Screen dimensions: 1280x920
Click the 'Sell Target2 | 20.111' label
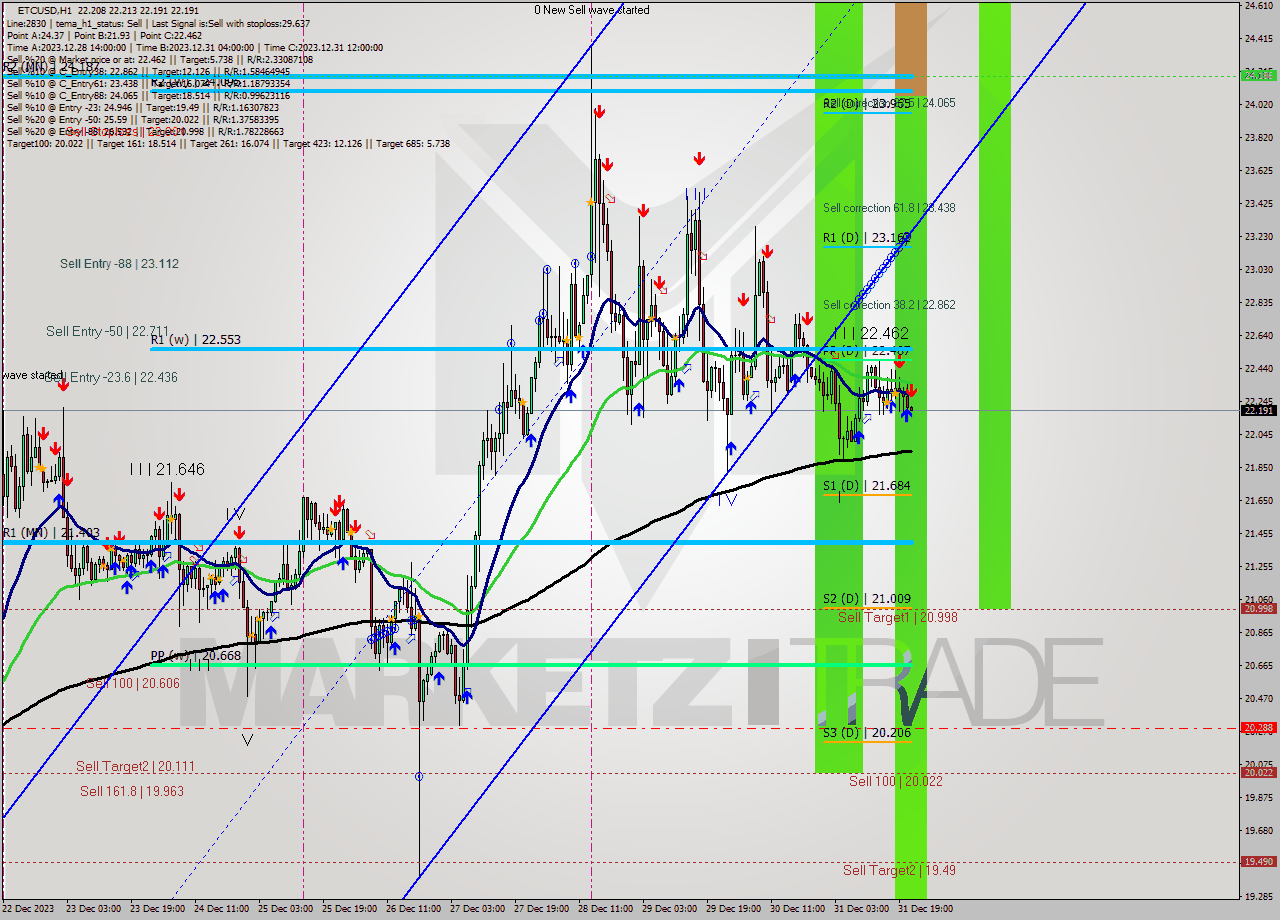point(135,767)
